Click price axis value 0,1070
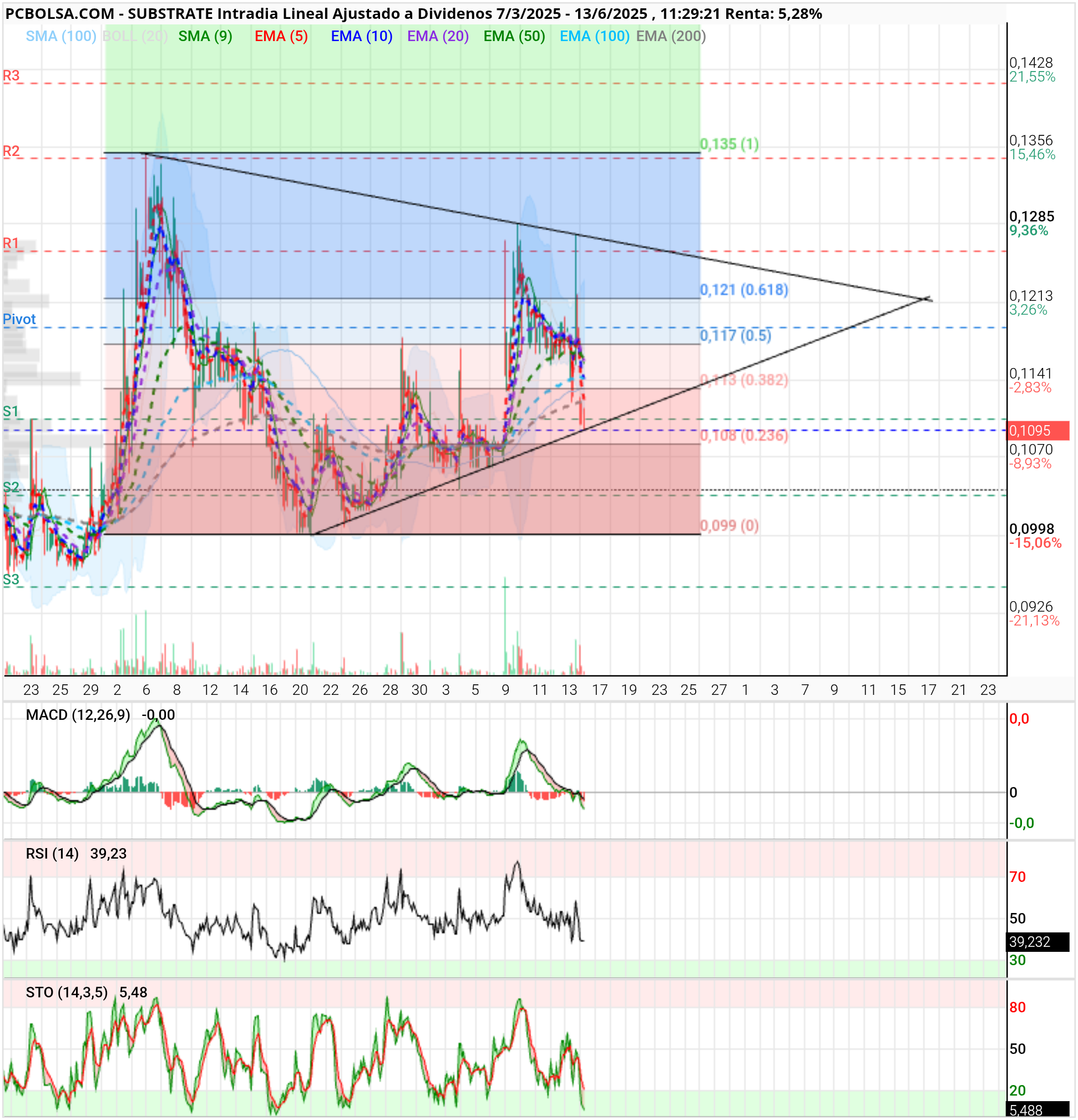The image size is (1078, 1120). (1031, 449)
